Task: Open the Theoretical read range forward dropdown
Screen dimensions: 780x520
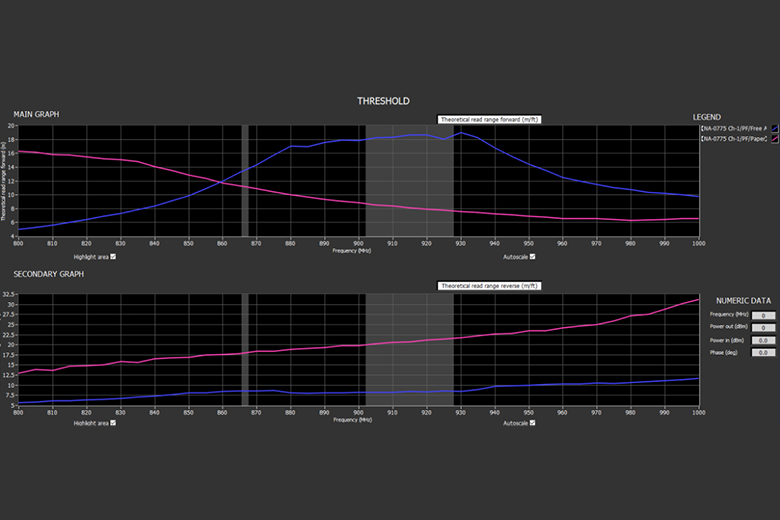Action: click(489, 119)
